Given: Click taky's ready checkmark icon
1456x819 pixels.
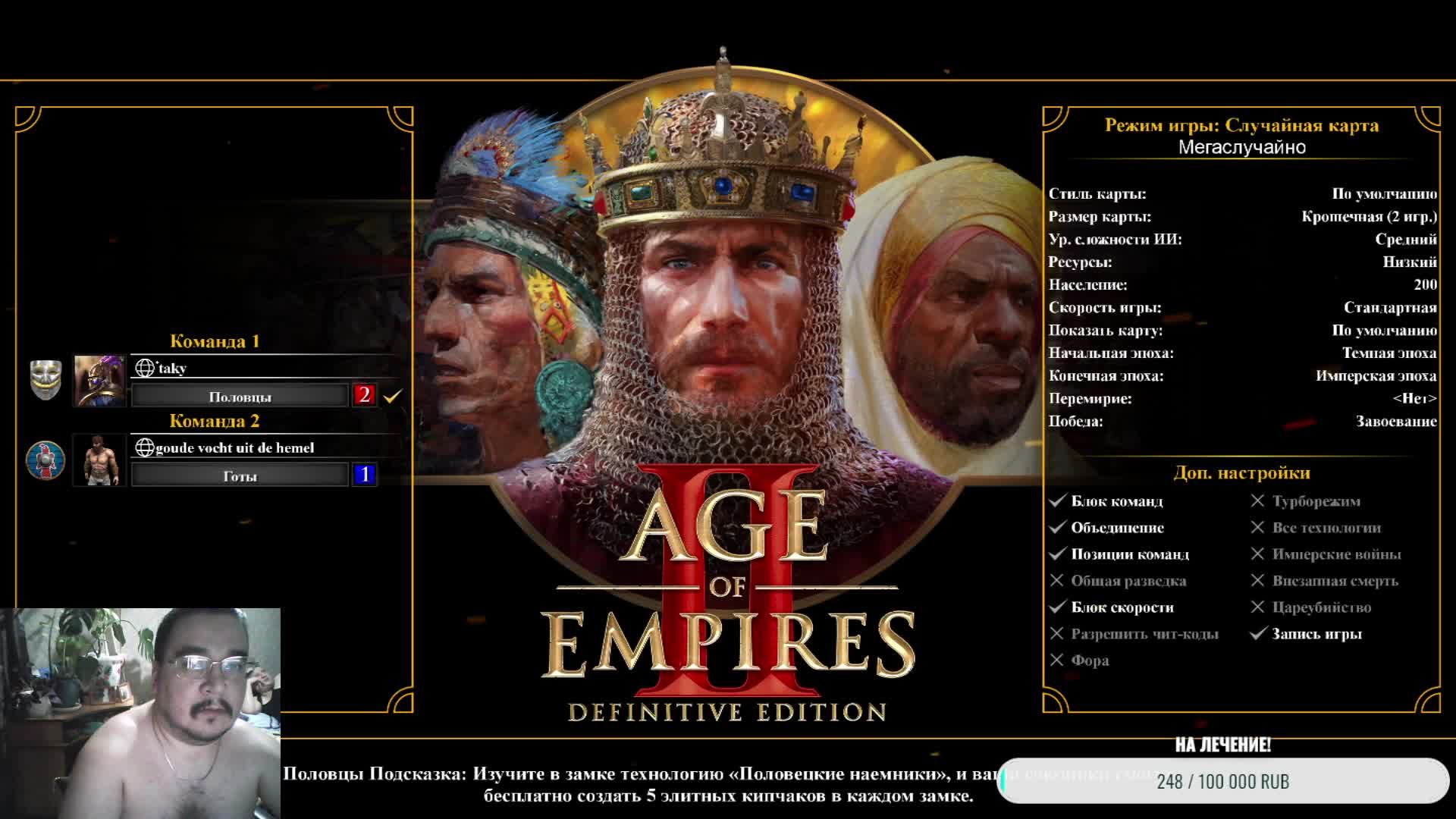Looking at the screenshot, I should pyautogui.click(x=392, y=396).
